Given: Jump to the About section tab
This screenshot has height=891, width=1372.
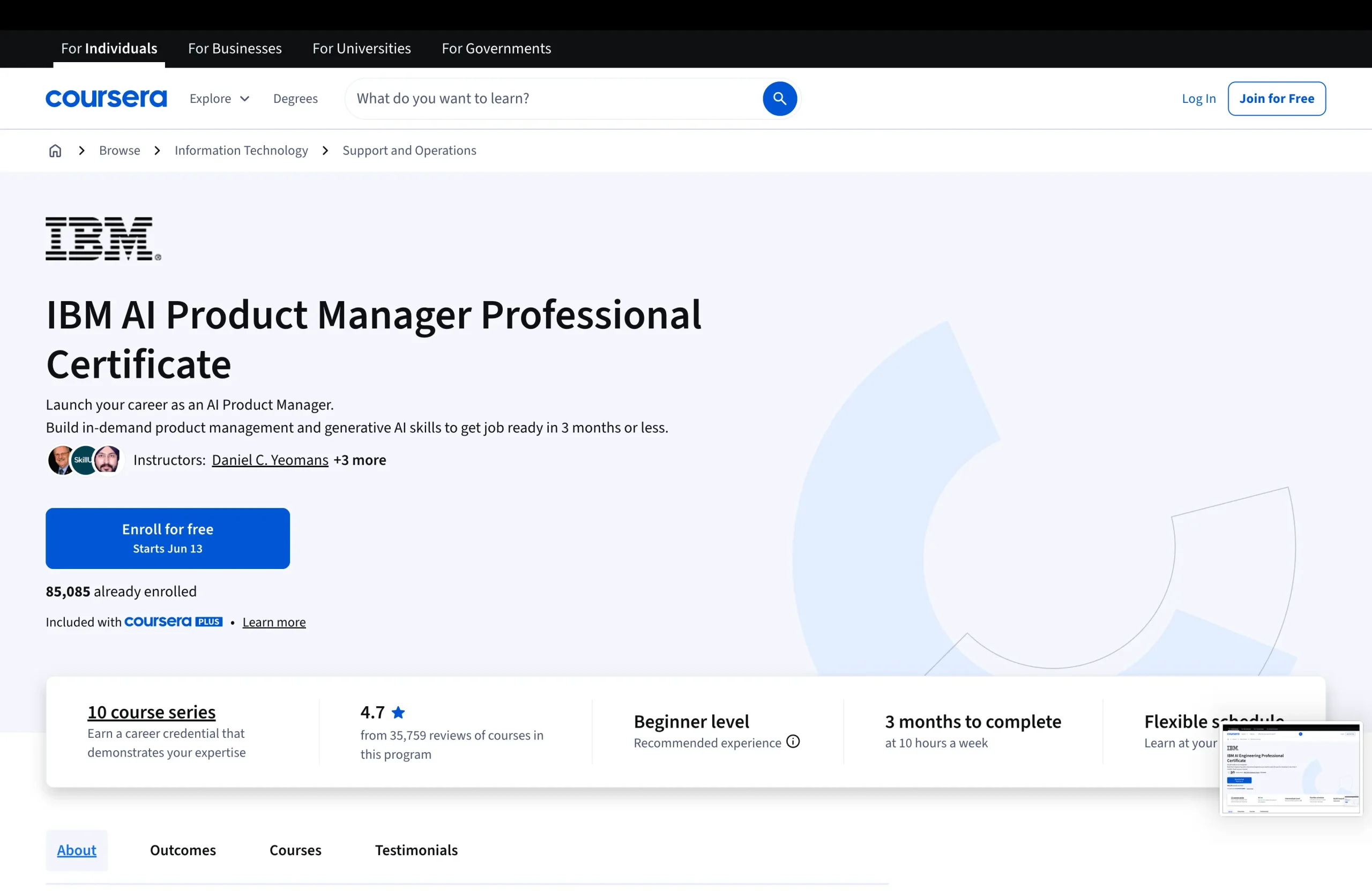Looking at the screenshot, I should point(77,850).
